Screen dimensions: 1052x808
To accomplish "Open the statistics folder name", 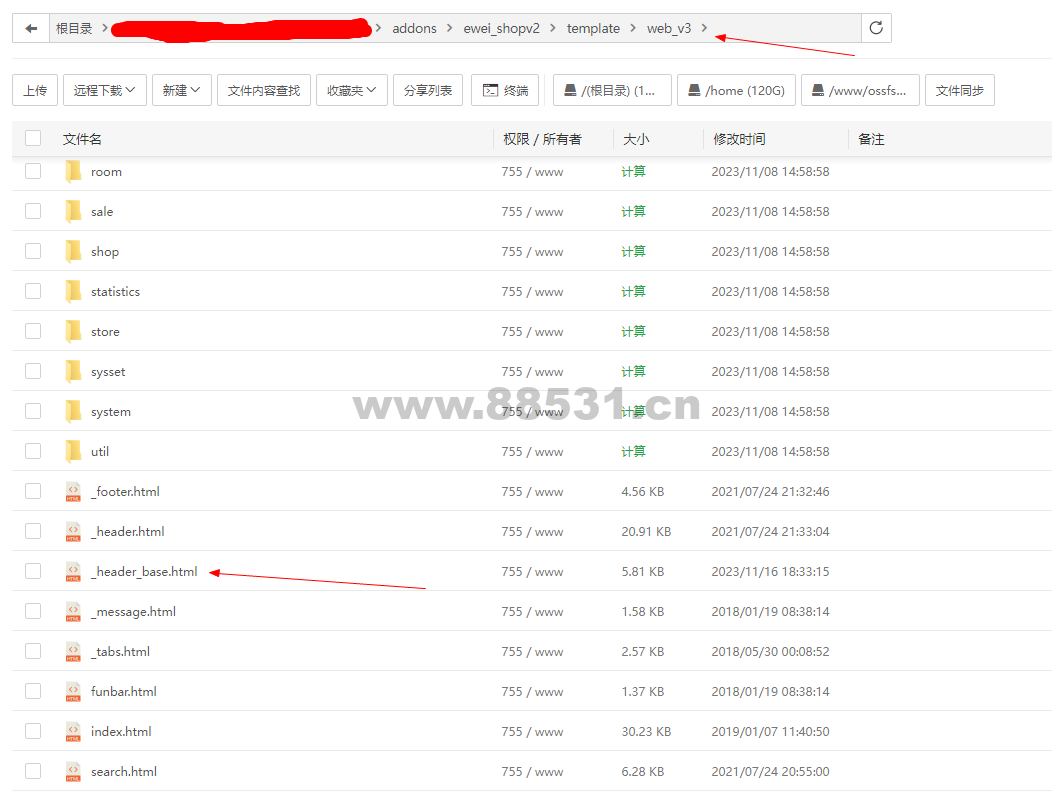I will 115,291.
